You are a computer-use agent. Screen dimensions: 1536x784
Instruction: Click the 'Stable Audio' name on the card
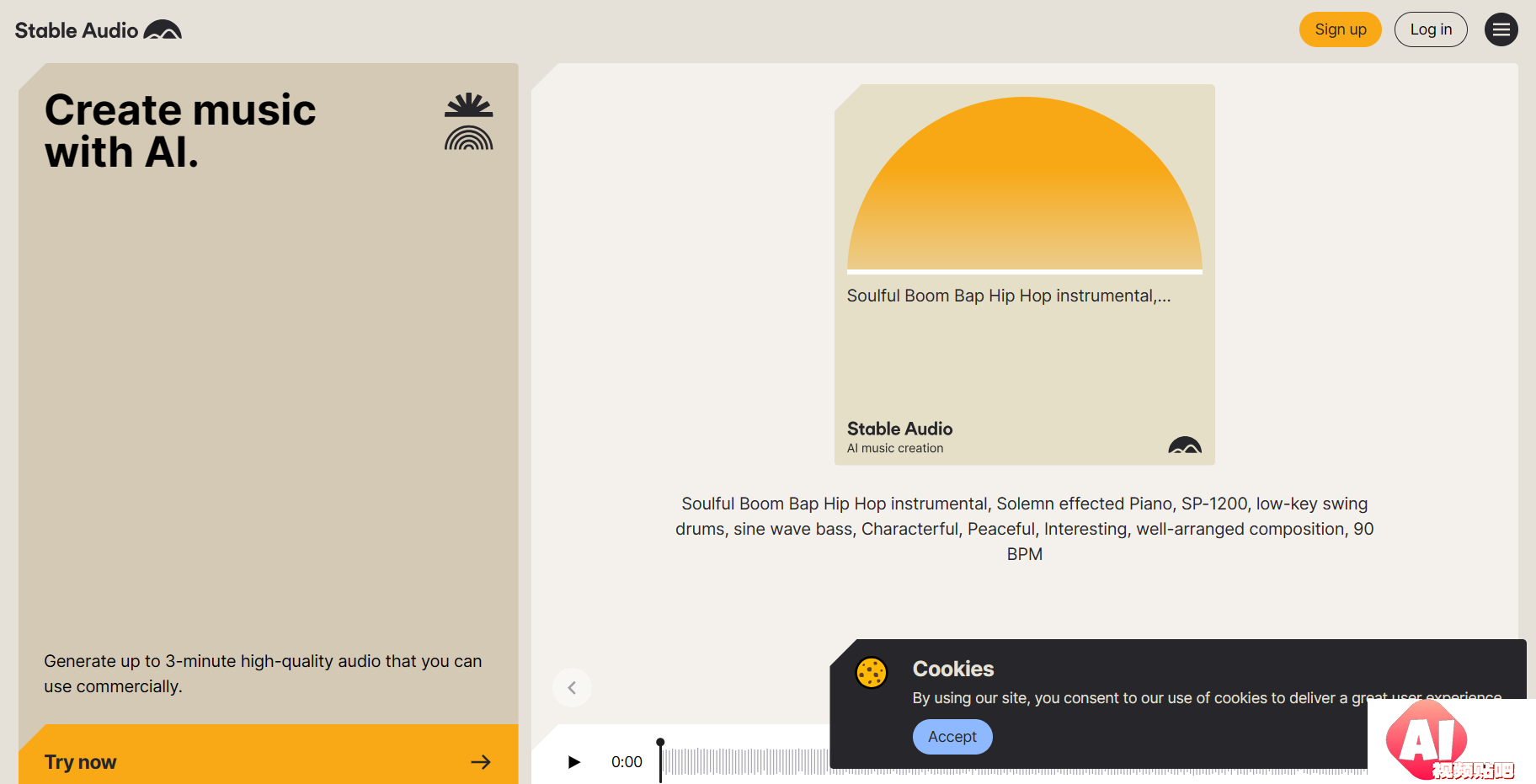click(x=899, y=429)
